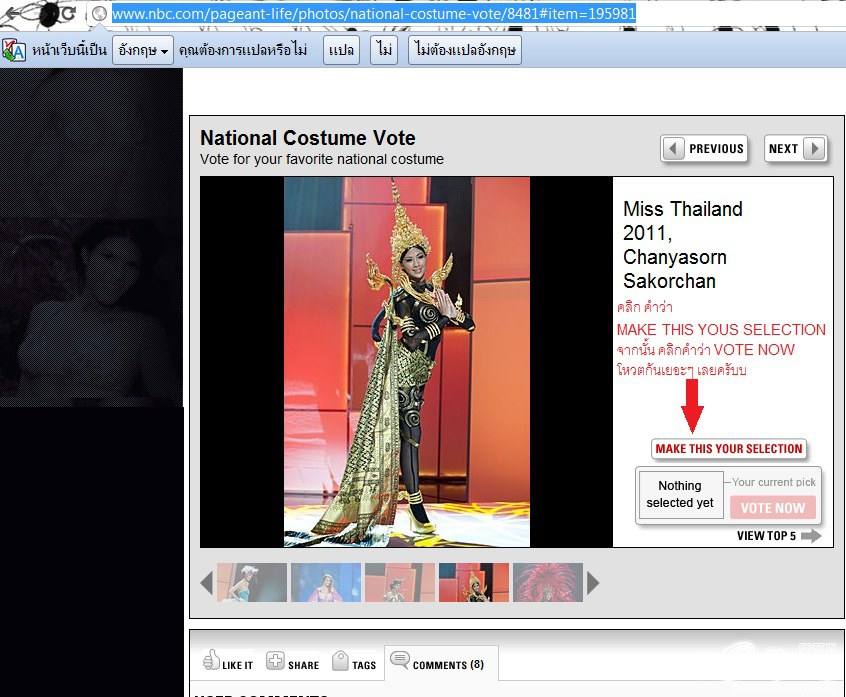
Task: Open the VIEW TOP 5 link
Action: point(779,536)
